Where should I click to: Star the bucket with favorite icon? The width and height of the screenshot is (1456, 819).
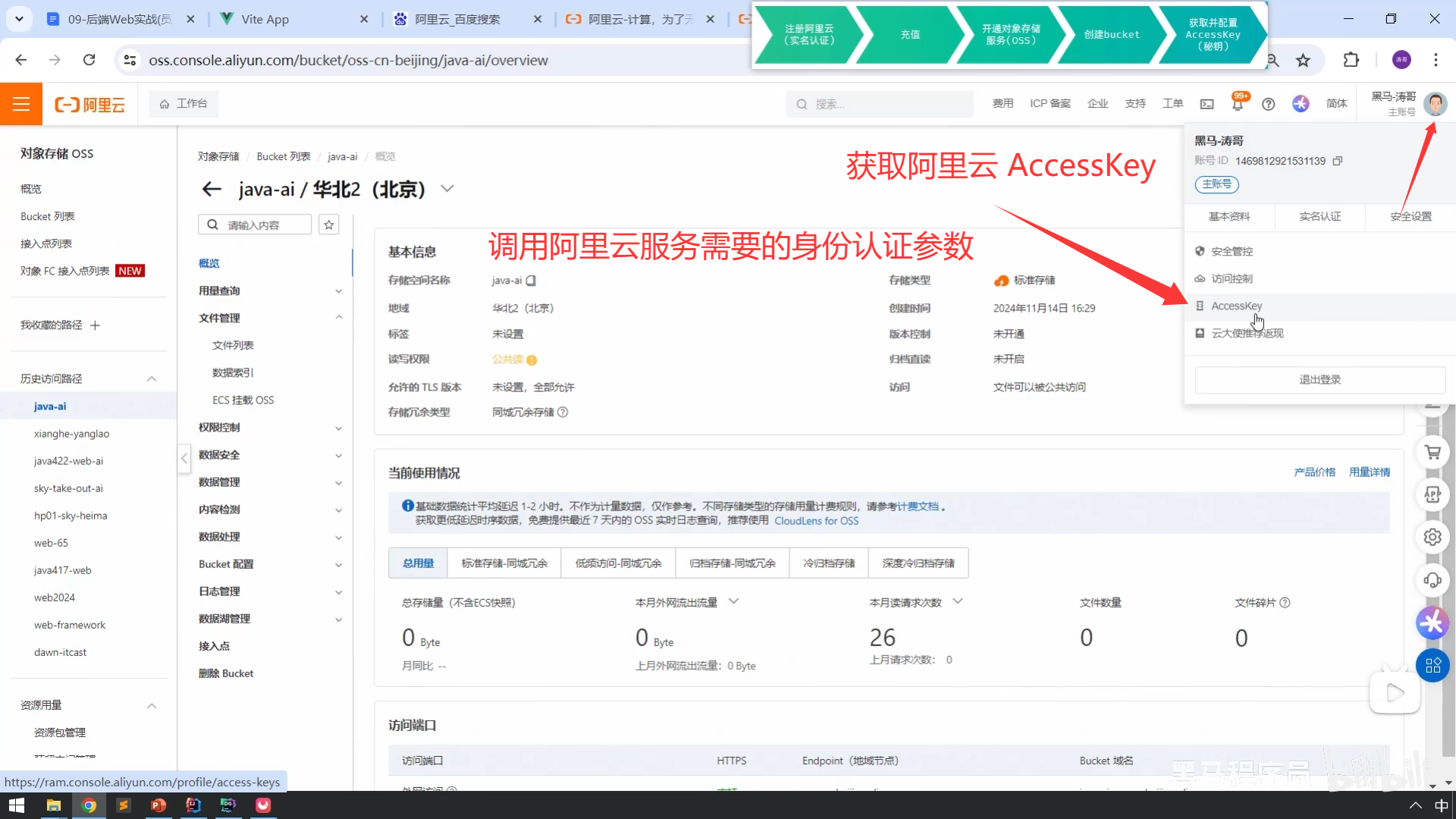click(x=328, y=224)
